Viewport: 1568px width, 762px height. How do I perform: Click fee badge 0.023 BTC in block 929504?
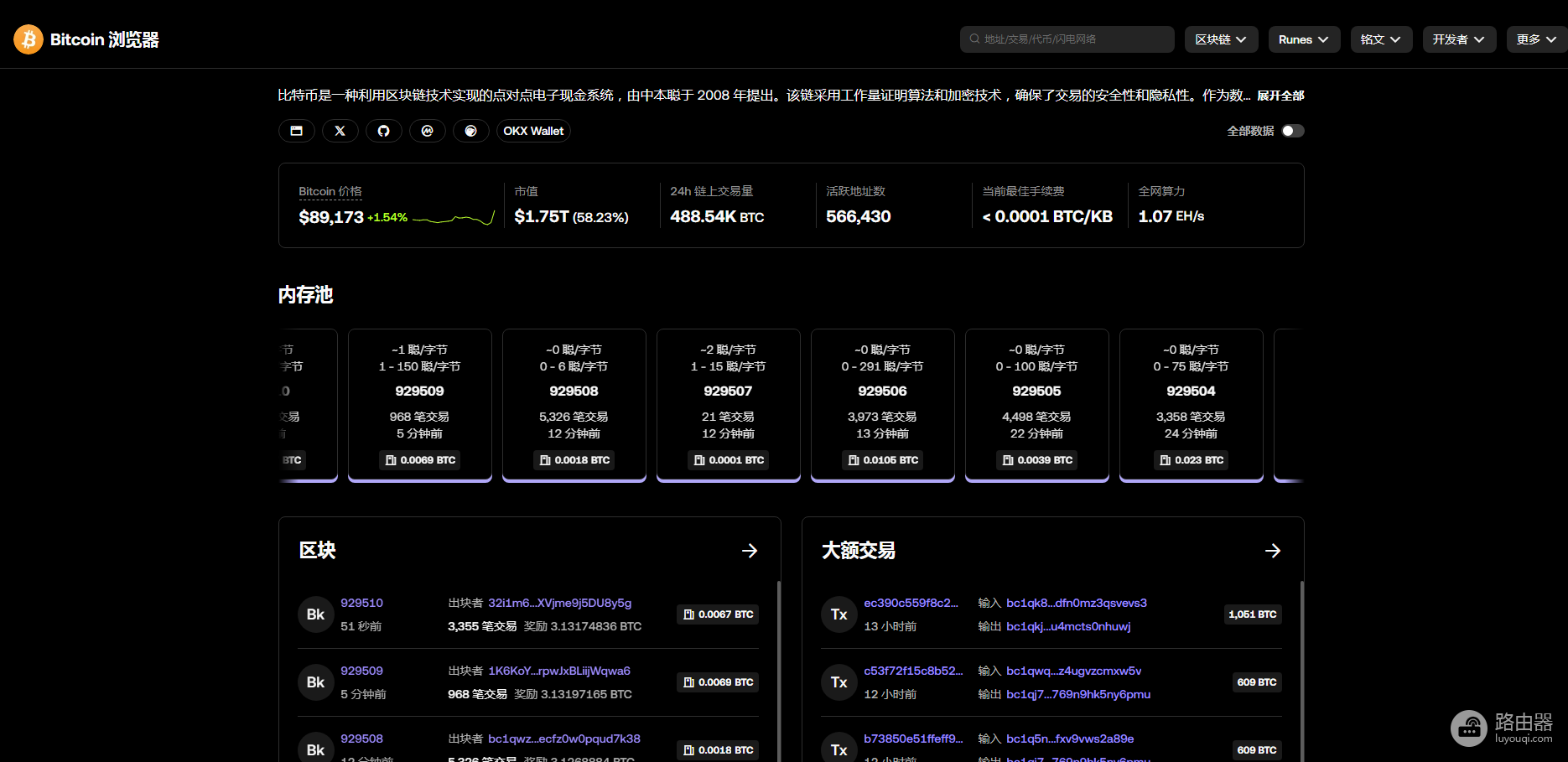[1192, 460]
